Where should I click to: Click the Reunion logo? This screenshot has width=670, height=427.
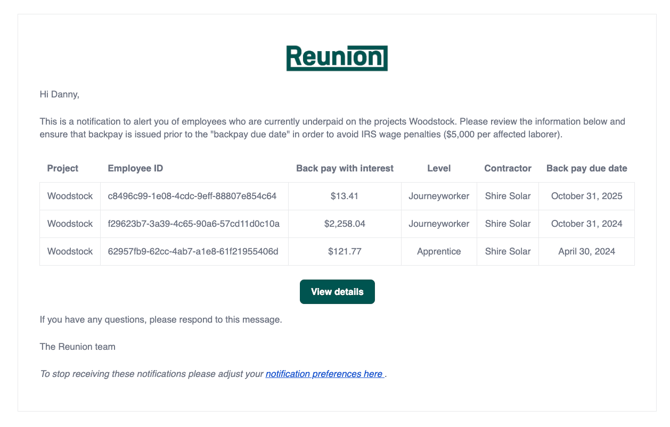pyautogui.click(x=336, y=58)
